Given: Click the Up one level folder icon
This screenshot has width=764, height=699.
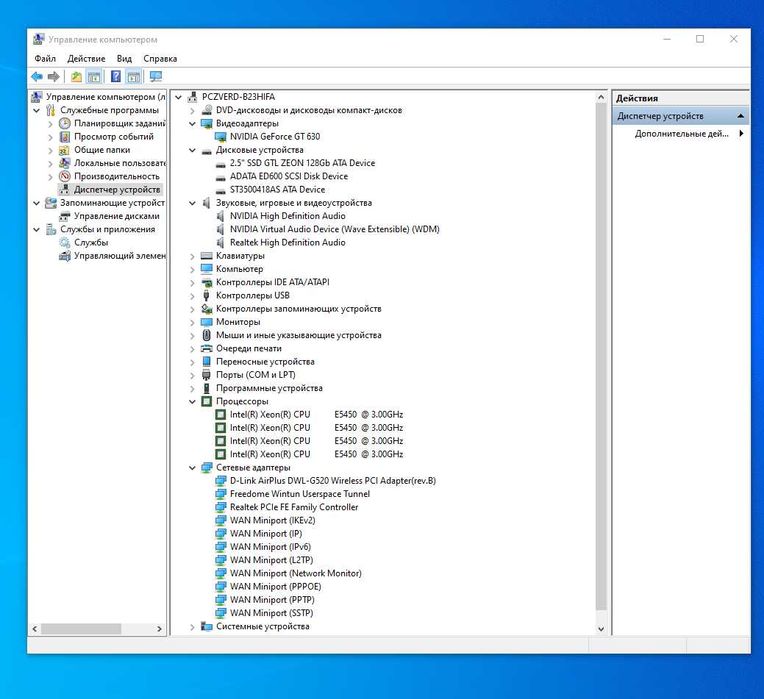Looking at the screenshot, I should (x=76, y=76).
